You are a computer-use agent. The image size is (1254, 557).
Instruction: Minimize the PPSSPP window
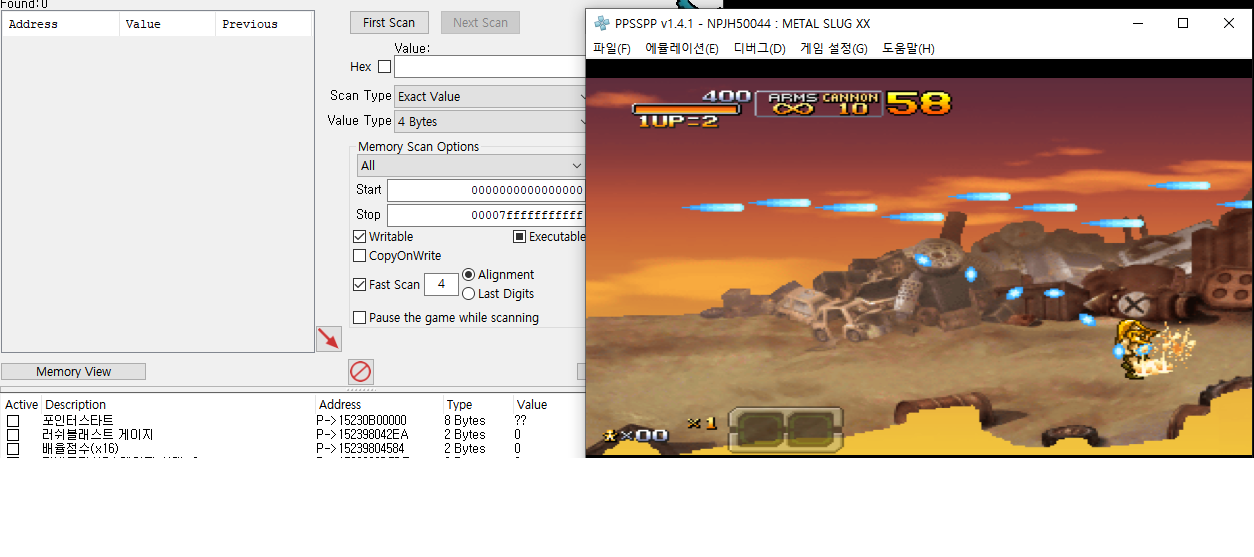pyautogui.click(x=1137, y=23)
